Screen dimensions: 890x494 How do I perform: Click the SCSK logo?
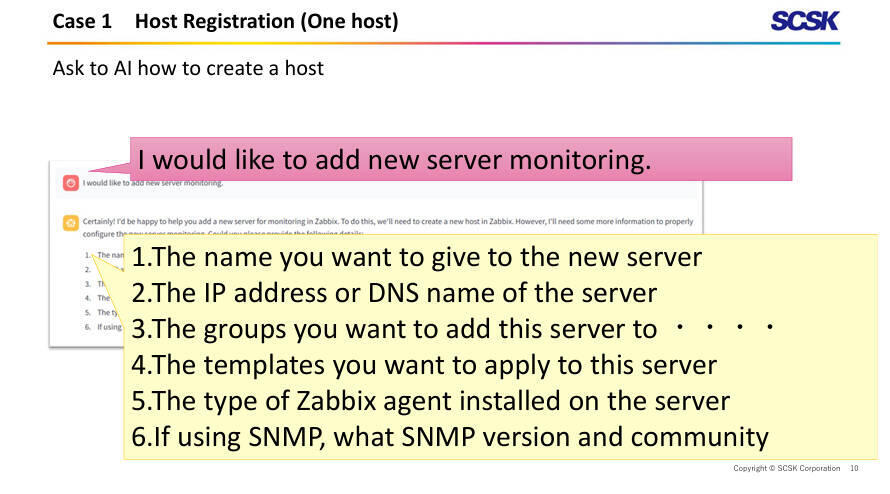point(804,21)
